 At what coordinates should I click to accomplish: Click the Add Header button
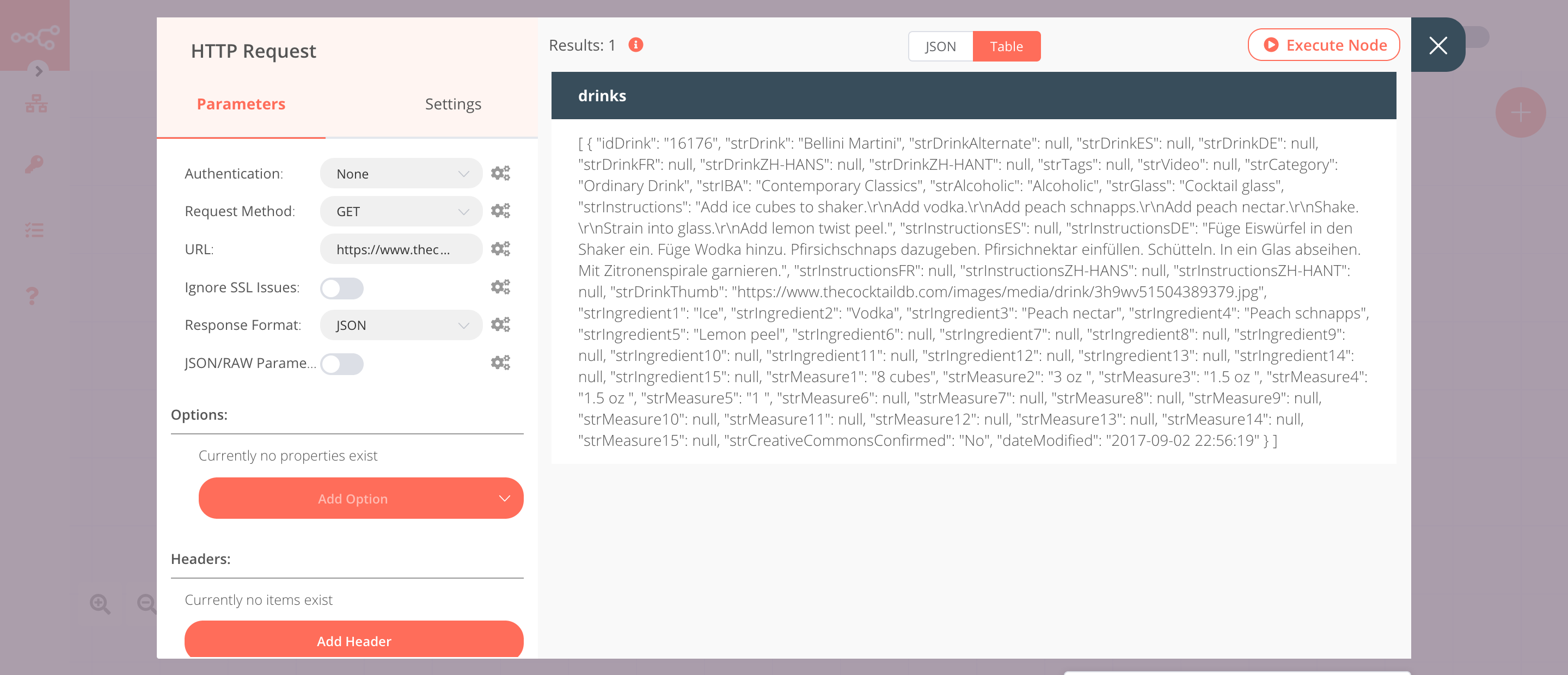click(x=353, y=642)
